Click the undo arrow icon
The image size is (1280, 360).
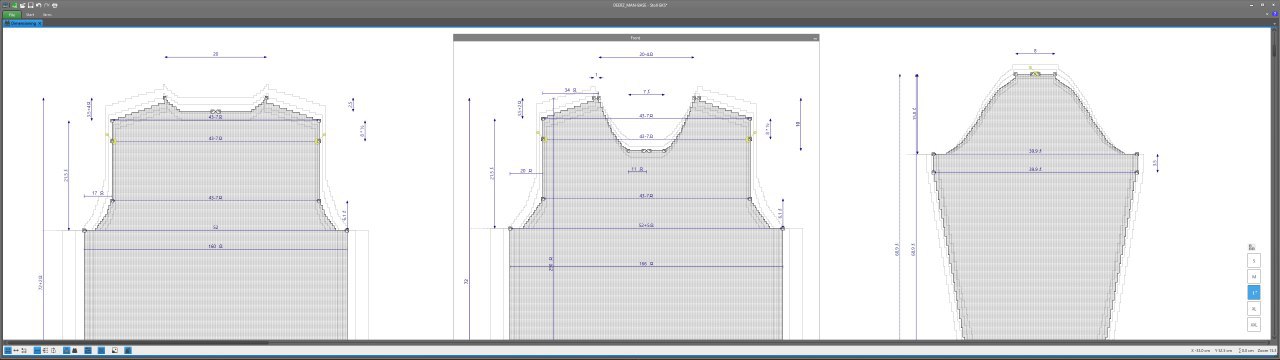38,5
